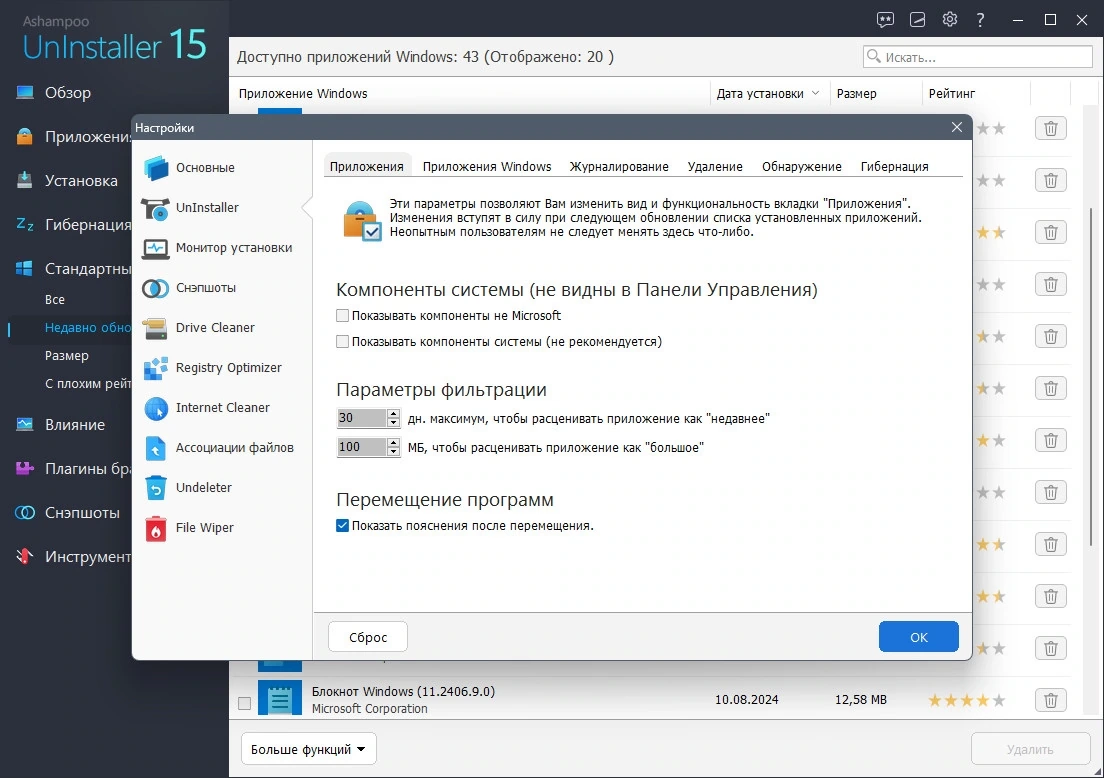Click the Гибернация Zz icon in sidebar

25,225
